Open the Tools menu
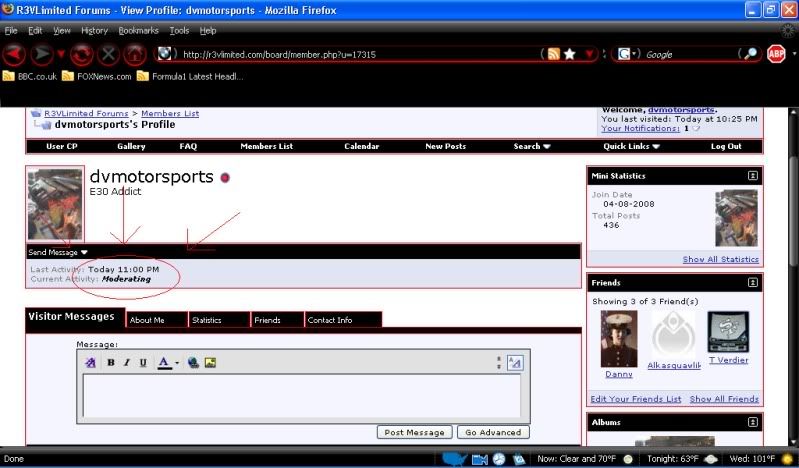Image resolution: width=799 pixels, height=468 pixels. (179, 31)
